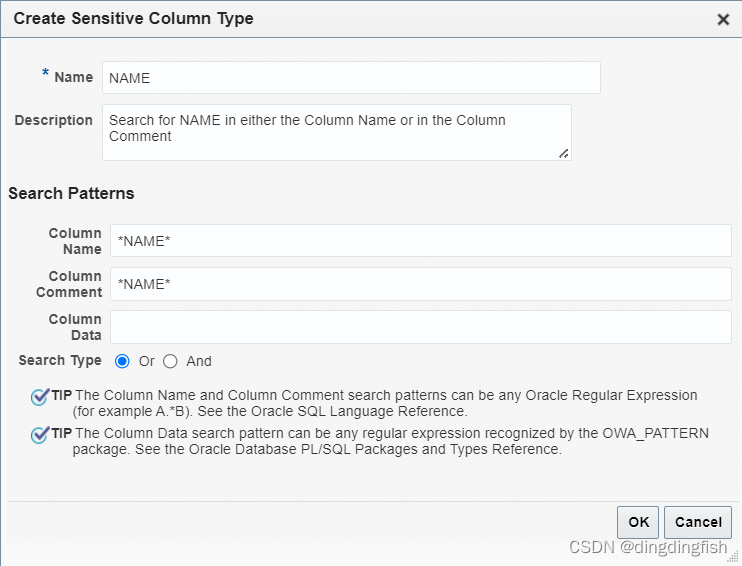This screenshot has width=742, height=566.
Task: Click the Column Data label
Action: 75,327
